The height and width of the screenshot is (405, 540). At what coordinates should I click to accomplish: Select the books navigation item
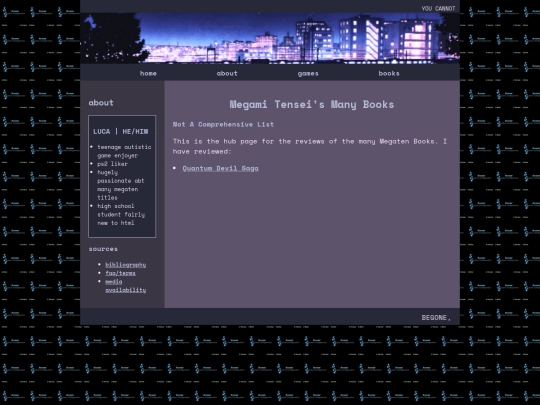coord(389,73)
